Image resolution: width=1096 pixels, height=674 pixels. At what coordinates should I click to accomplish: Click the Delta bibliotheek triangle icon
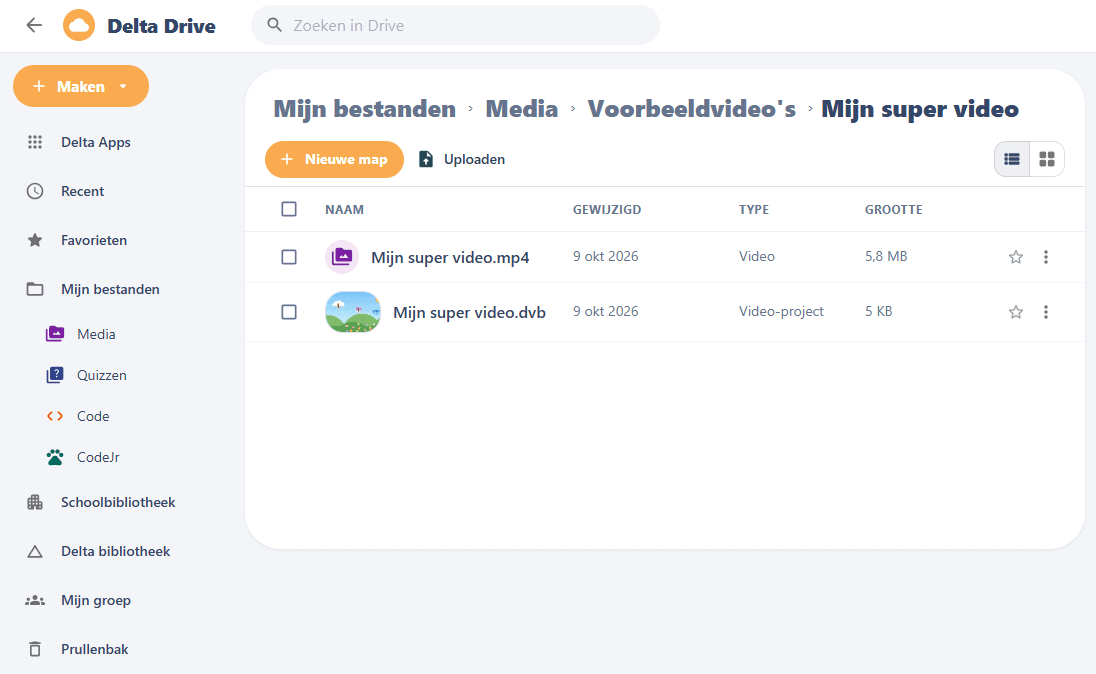[x=35, y=551]
